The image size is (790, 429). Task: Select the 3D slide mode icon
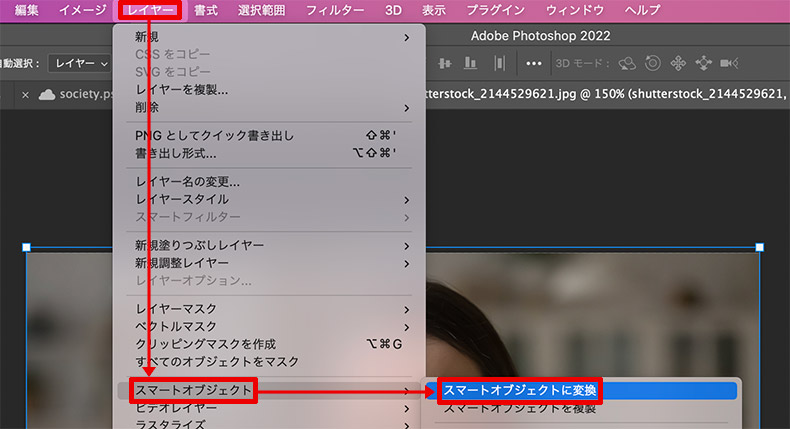click(703, 64)
